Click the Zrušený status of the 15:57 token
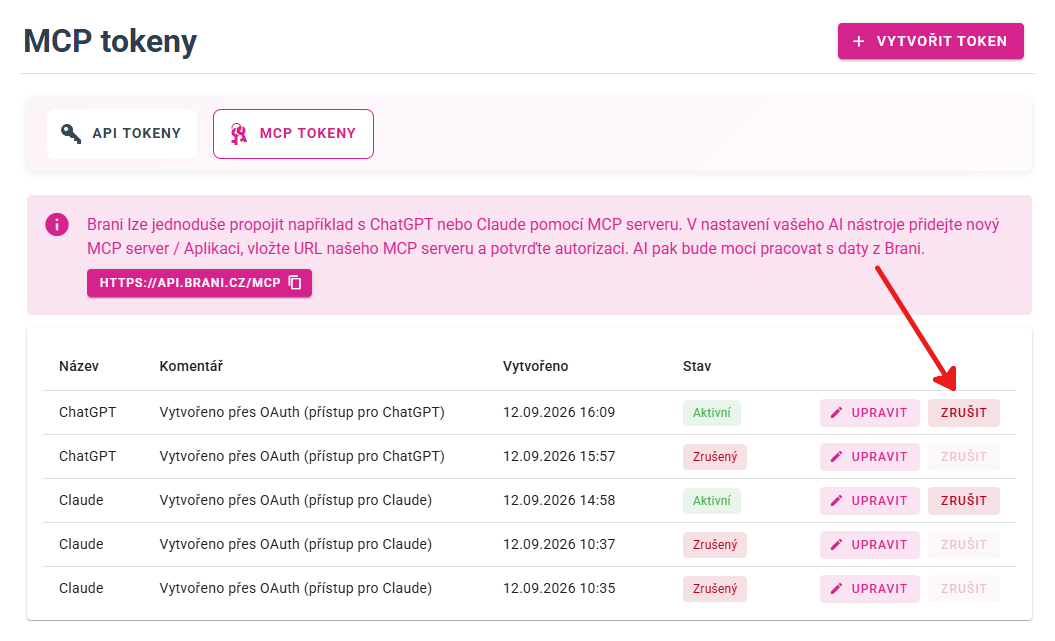 pos(715,457)
